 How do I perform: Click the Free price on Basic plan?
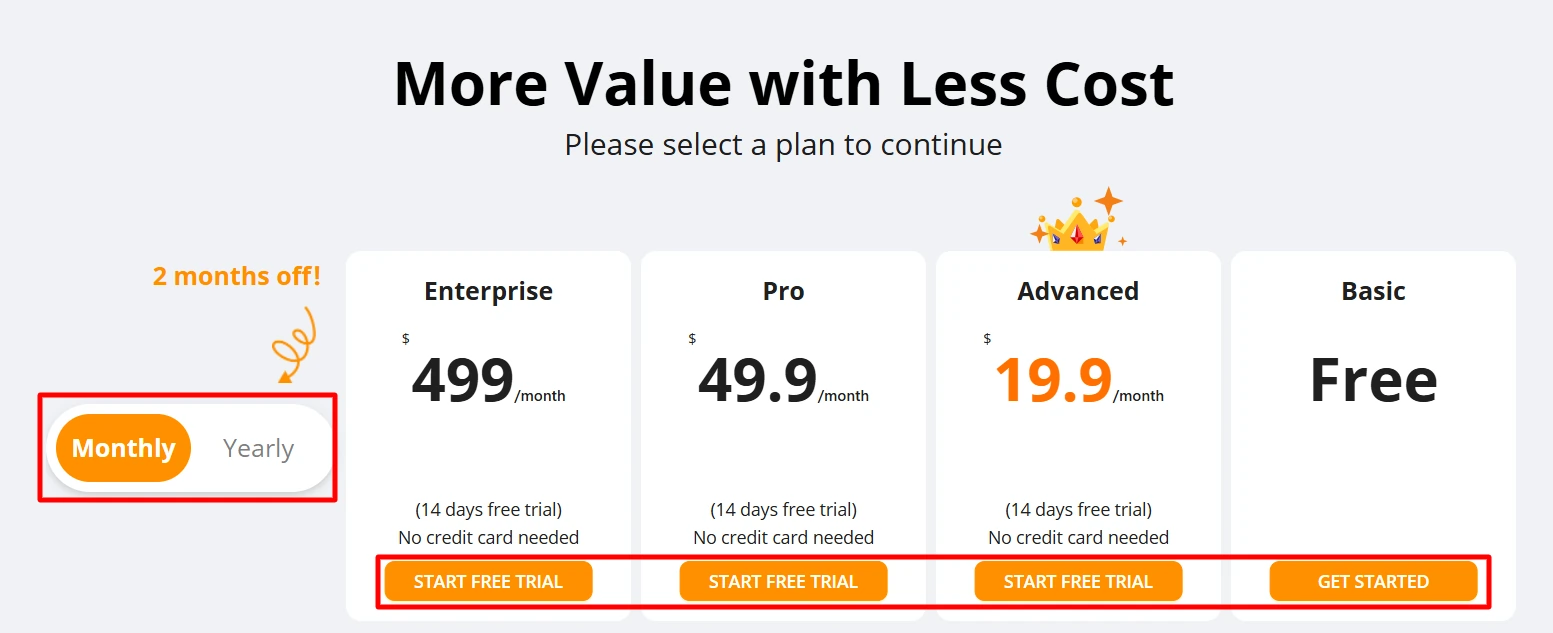[x=1373, y=378]
